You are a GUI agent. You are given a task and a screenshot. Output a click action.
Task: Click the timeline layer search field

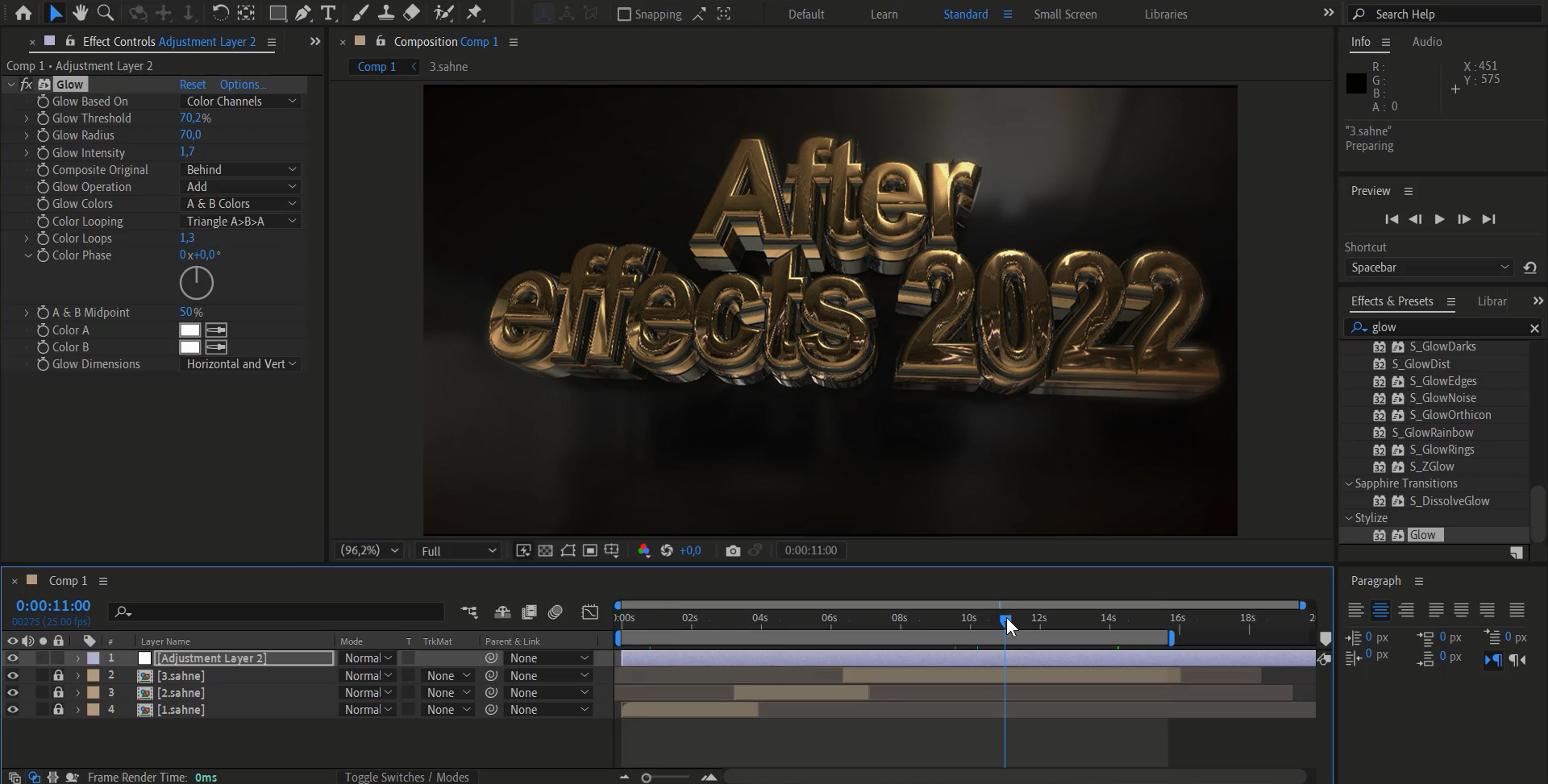click(277, 612)
